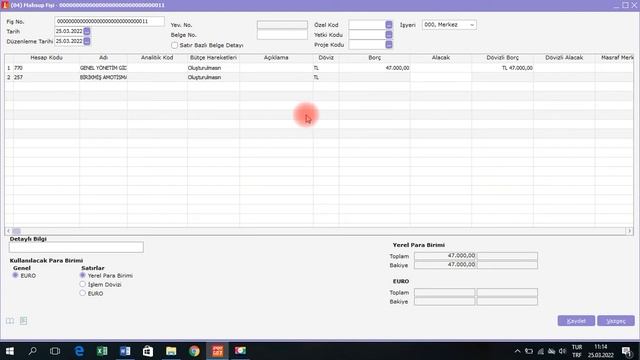The image size is (640, 360).
Task: Open the screen recorder app on the taskbar
Action: click(x=240, y=351)
